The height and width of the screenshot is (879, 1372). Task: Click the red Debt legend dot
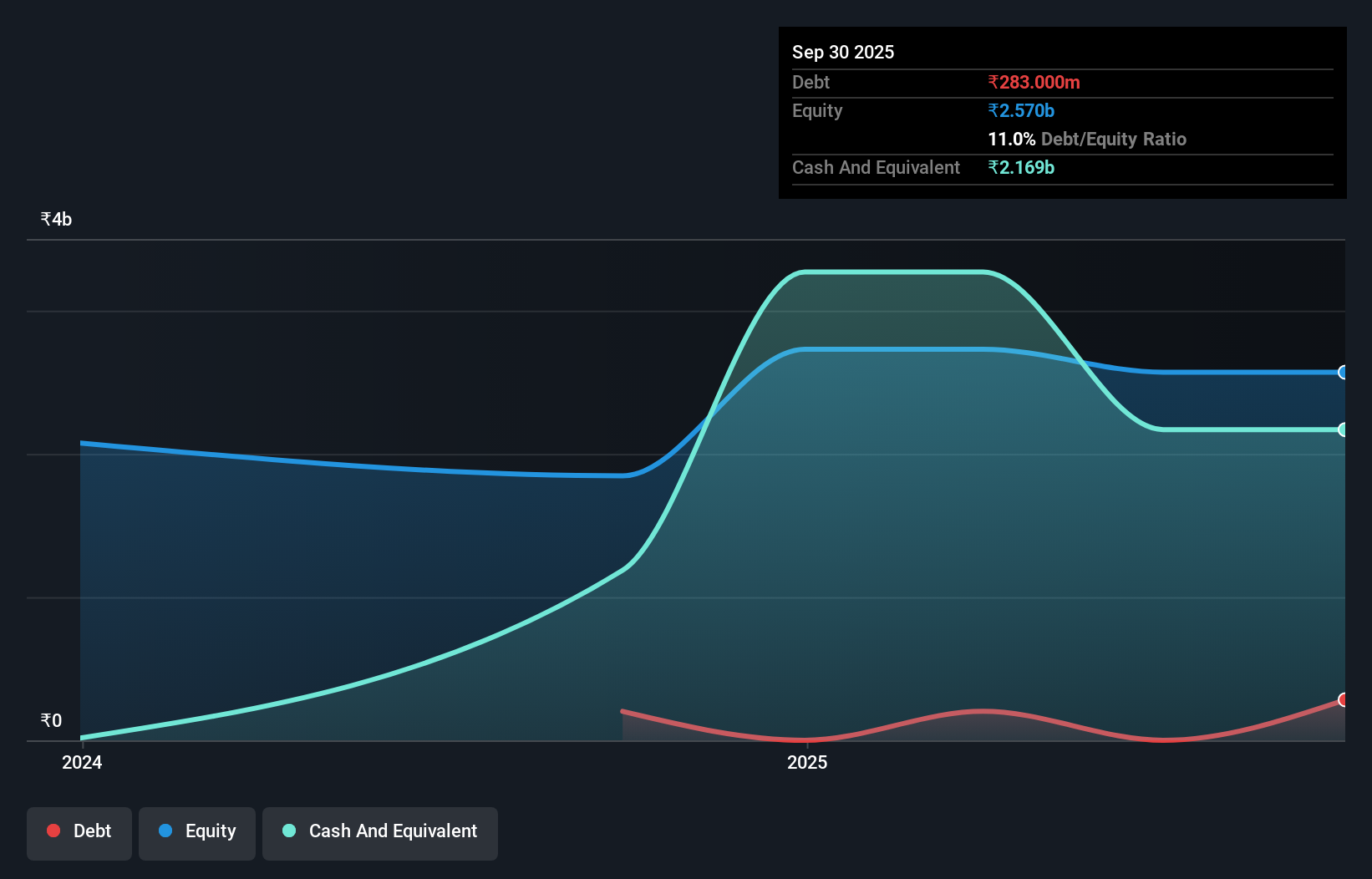click(x=53, y=831)
